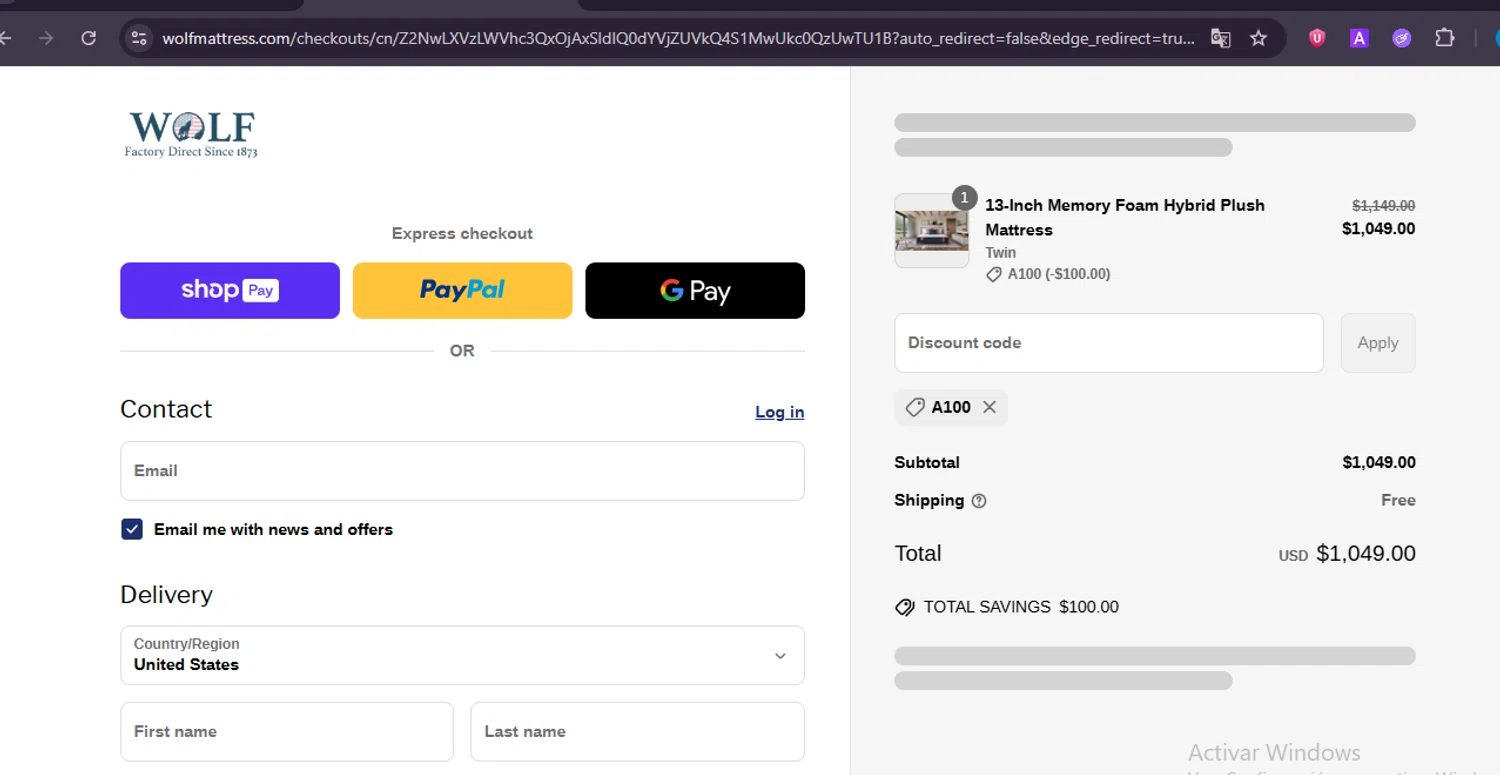Uncheck Email me with news and offers
Viewport: 1500px width, 775px height.
132,529
